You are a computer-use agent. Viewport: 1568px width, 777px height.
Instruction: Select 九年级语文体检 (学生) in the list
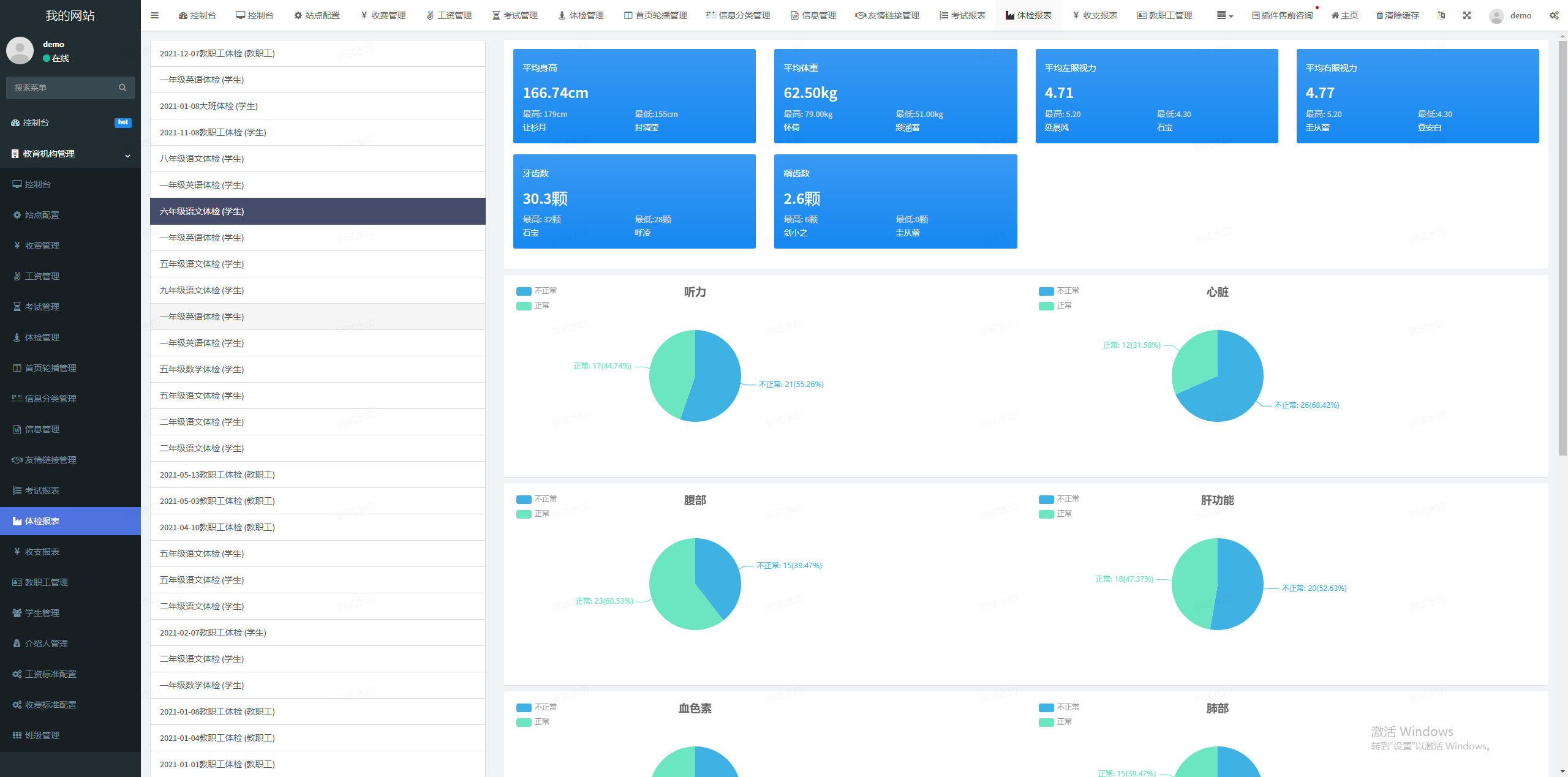pyautogui.click(x=202, y=290)
